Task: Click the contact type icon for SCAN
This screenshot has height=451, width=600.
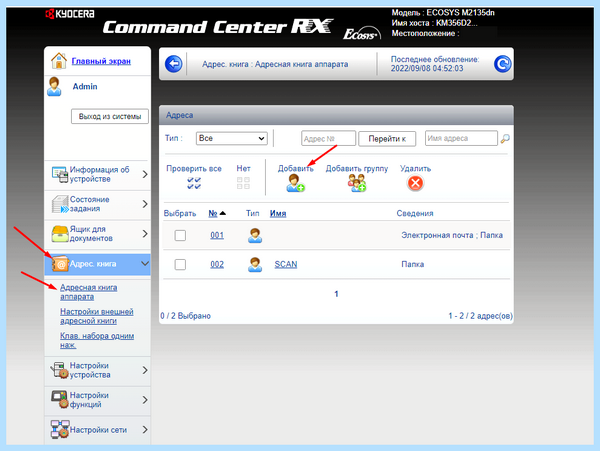Action: [x=255, y=264]
